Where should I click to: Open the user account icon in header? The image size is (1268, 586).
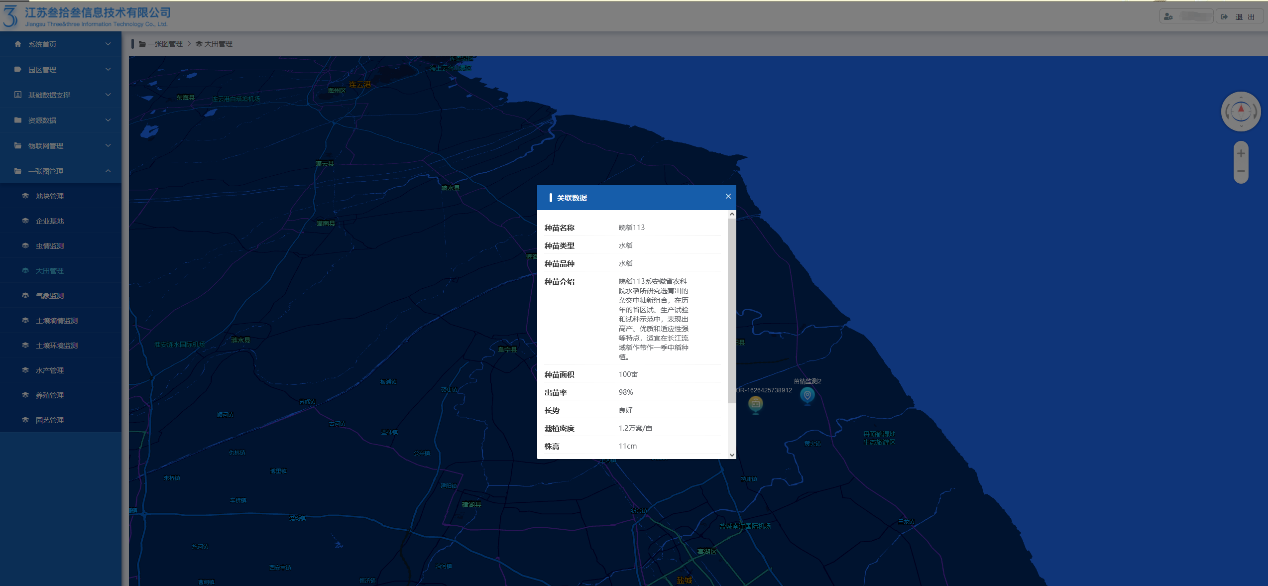pos(1168,16)
